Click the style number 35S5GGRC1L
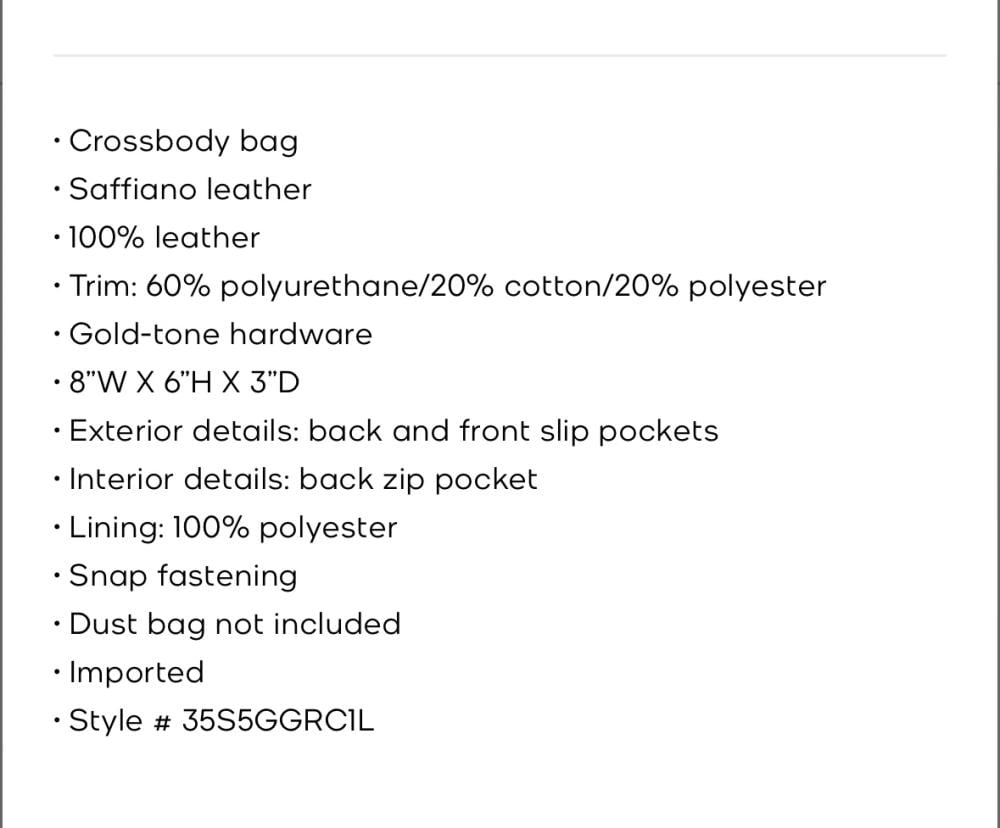The height and width of the screenshot is (828, 1000). [x=278, y=721]
